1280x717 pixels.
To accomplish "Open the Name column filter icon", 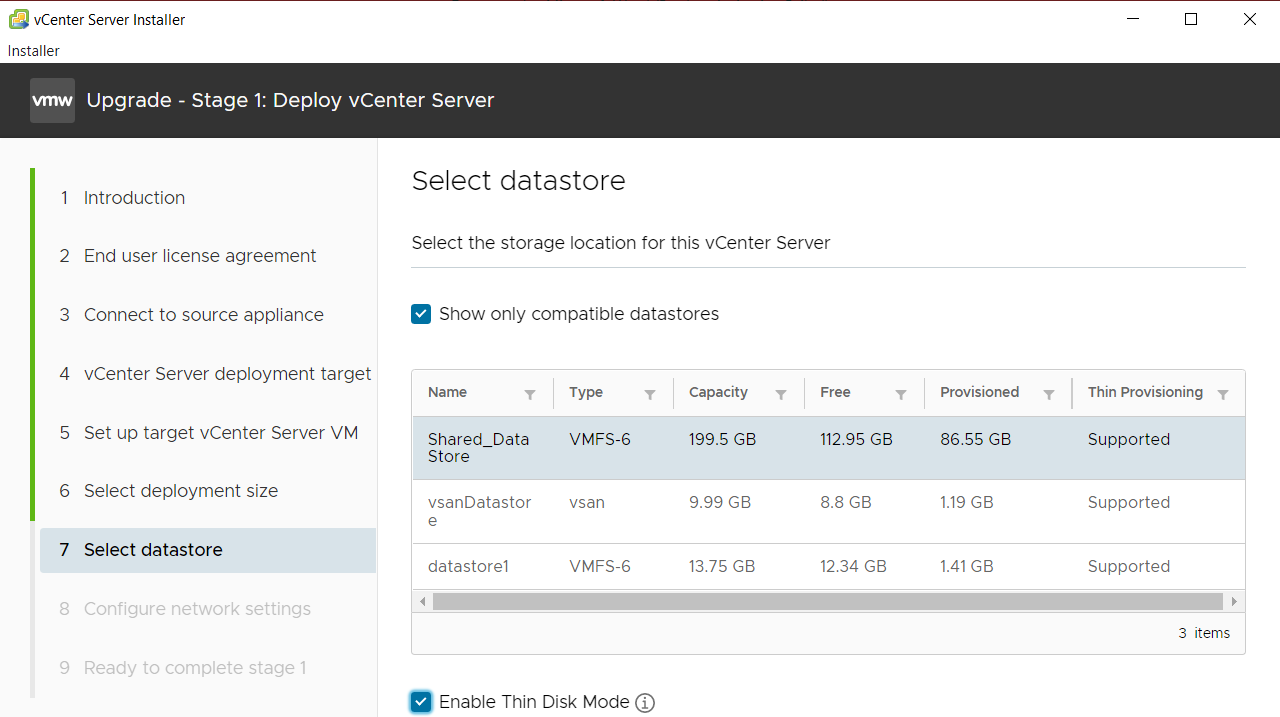I will tap(530, 395).
